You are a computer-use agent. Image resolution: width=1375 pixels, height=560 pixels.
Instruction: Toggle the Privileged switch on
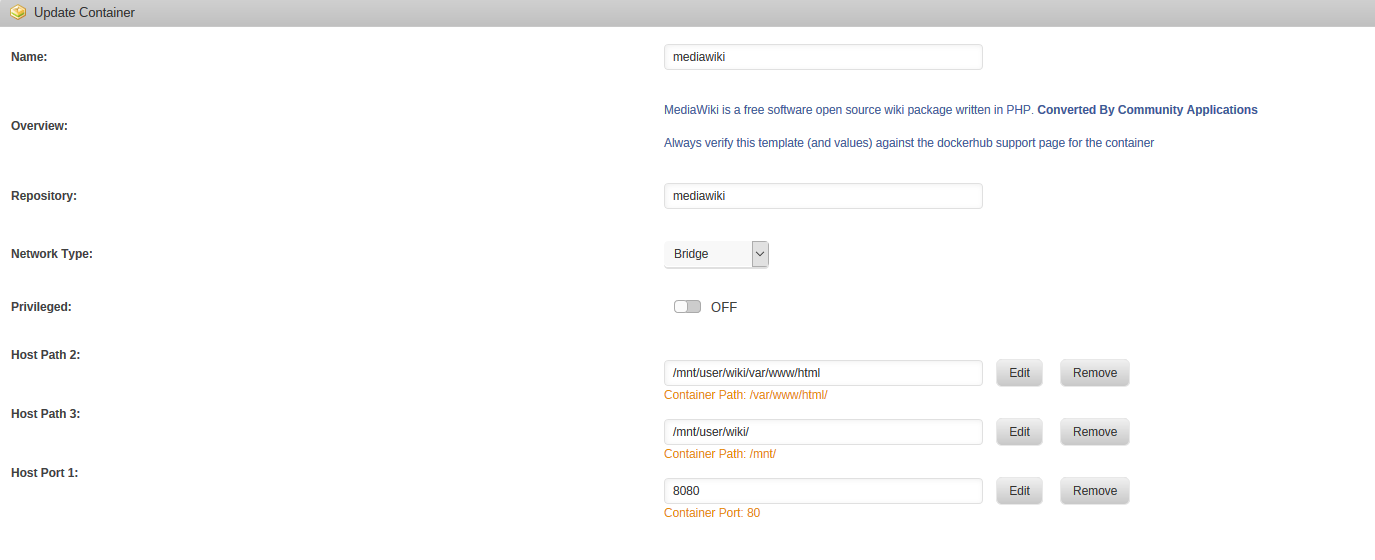[x=687, y=307]
